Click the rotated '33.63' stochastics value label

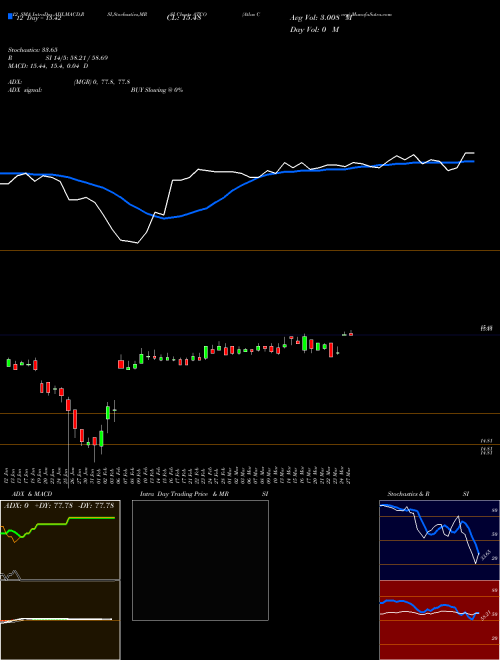pos(485,555)
